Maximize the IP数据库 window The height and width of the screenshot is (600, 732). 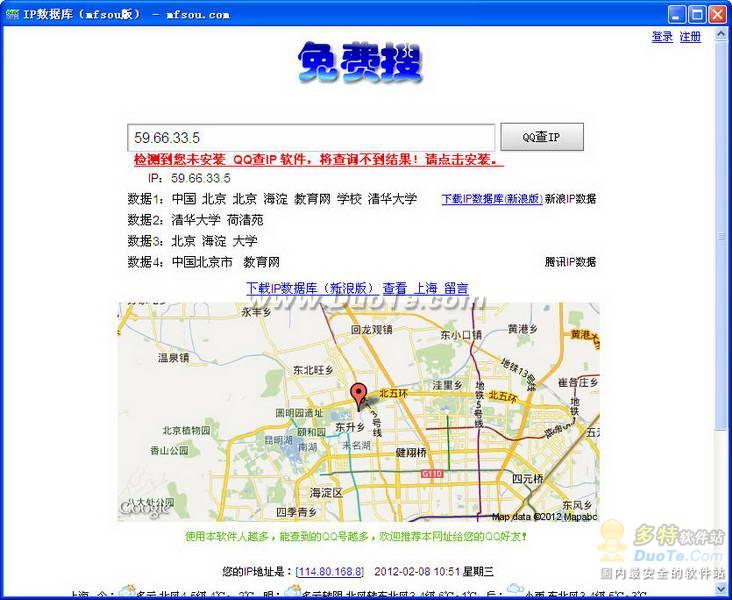(697, 14)
